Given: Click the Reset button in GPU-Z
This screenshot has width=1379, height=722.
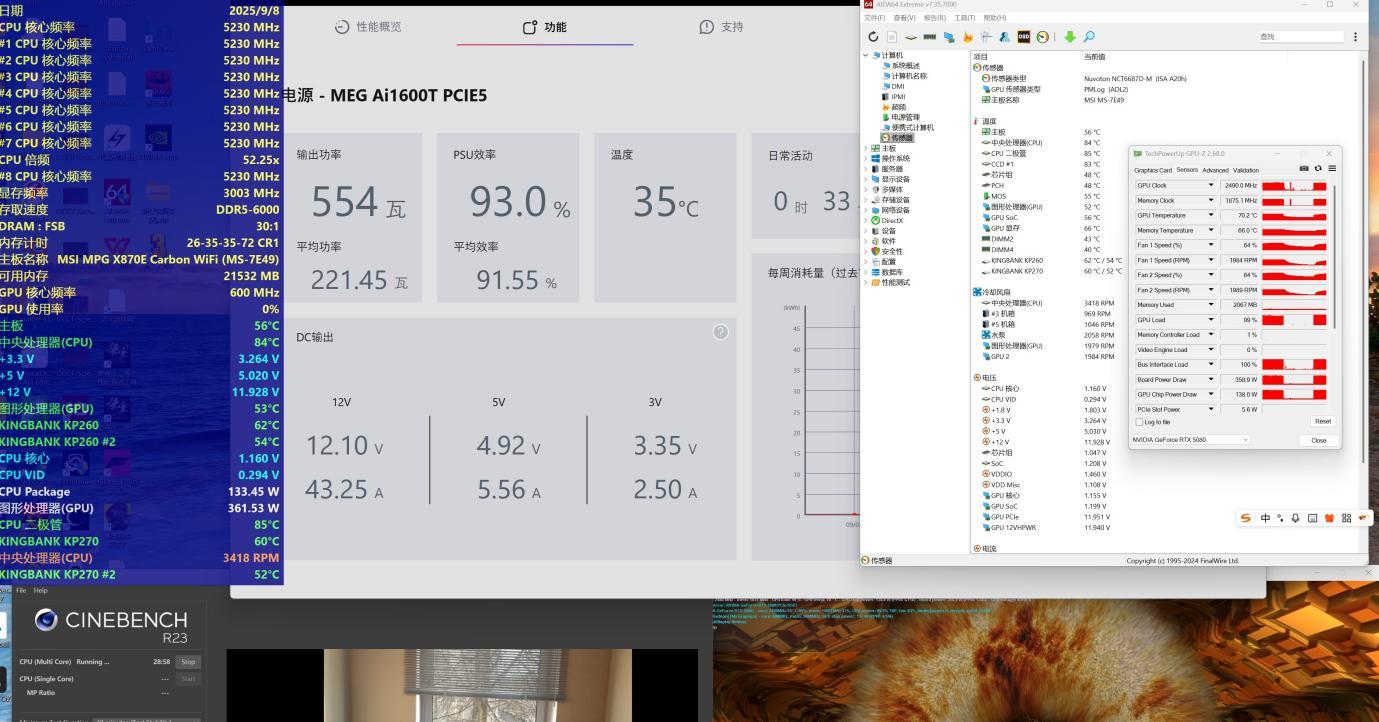Looking at the screenshot, I should (x=1323, y=422).
